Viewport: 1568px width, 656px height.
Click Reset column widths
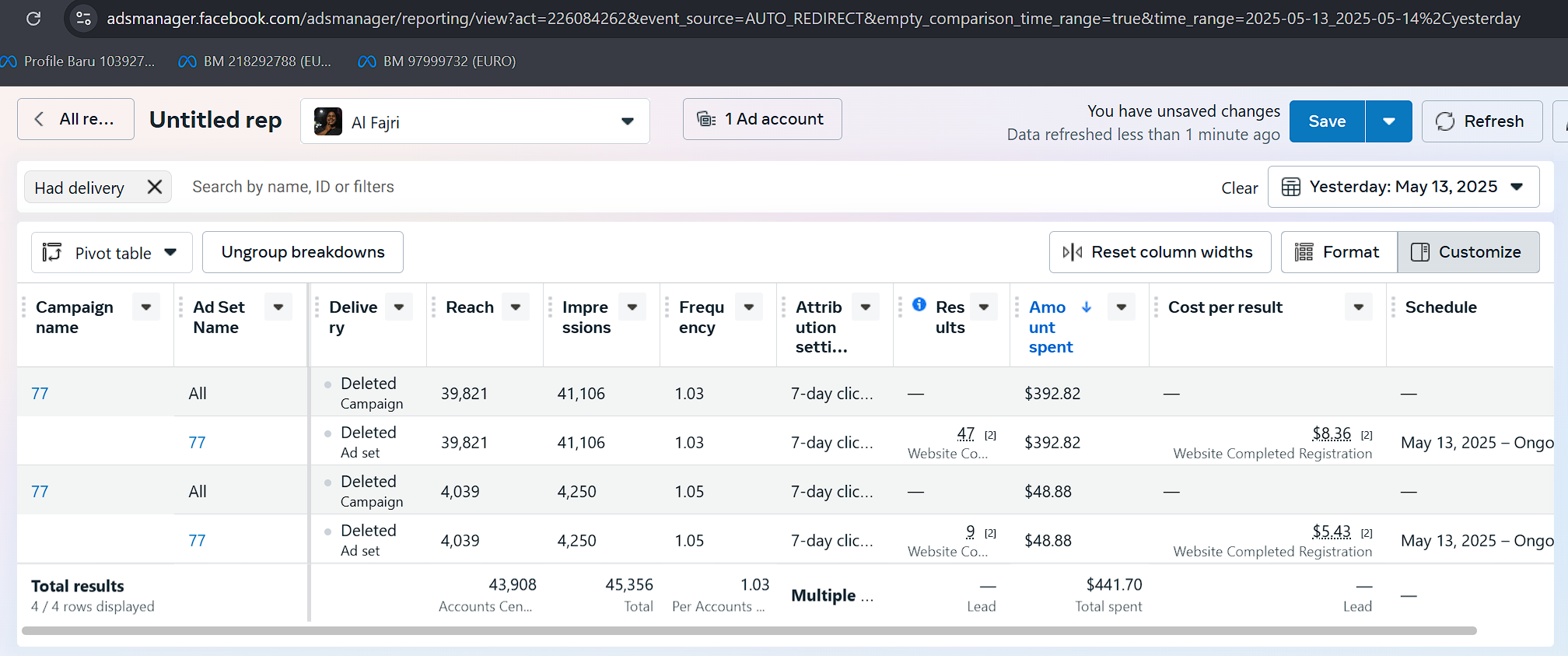pyautogui.click(x=1160, y=252)
